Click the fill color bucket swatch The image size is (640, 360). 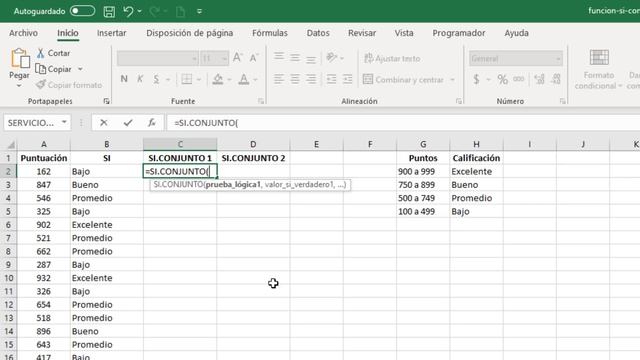click(218, 79)
